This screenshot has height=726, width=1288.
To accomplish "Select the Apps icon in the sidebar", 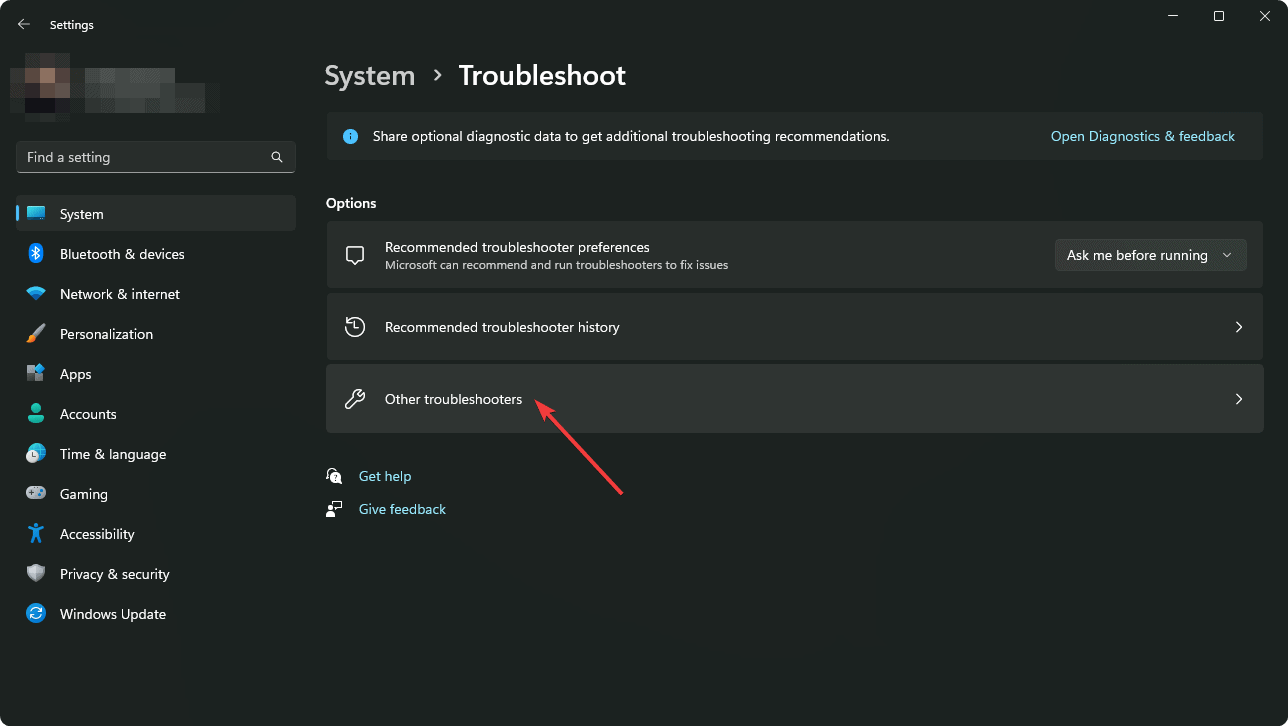I will [76, 374].
